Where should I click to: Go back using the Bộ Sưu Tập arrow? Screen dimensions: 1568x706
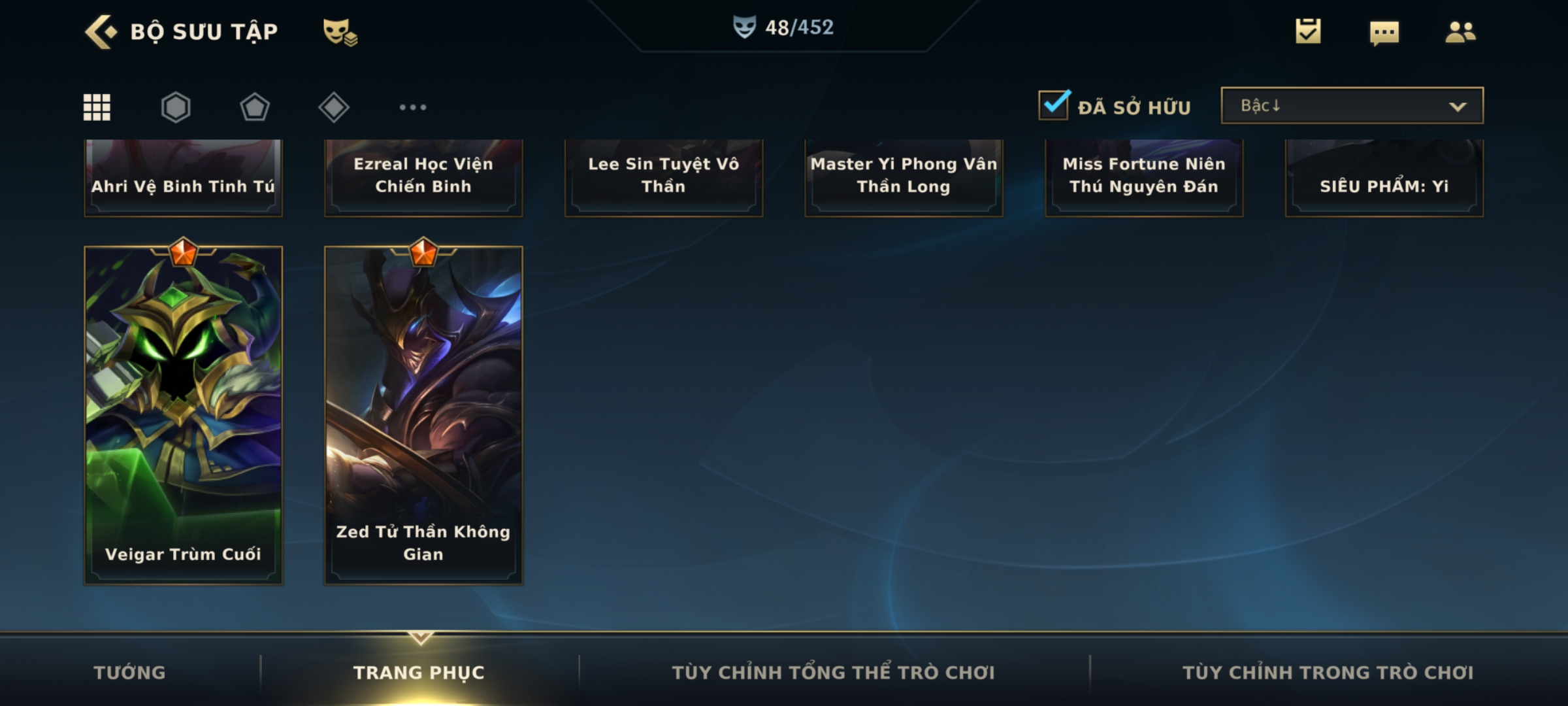(101, 31)
